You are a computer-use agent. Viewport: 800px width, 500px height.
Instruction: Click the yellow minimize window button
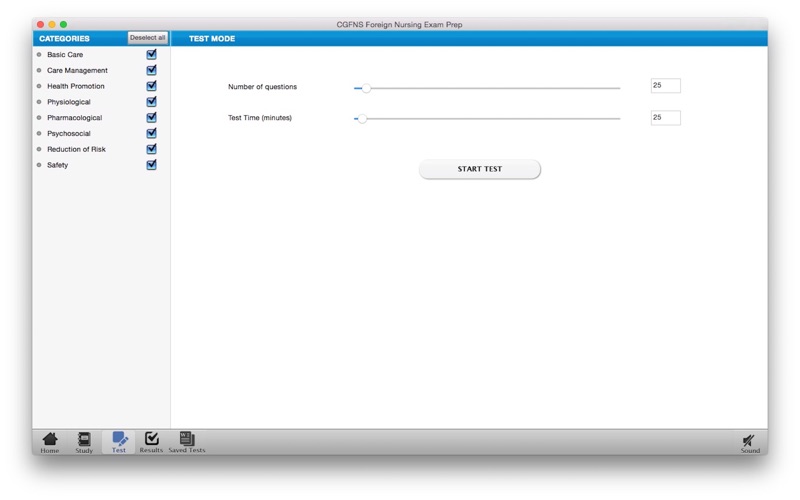[52, 24]
